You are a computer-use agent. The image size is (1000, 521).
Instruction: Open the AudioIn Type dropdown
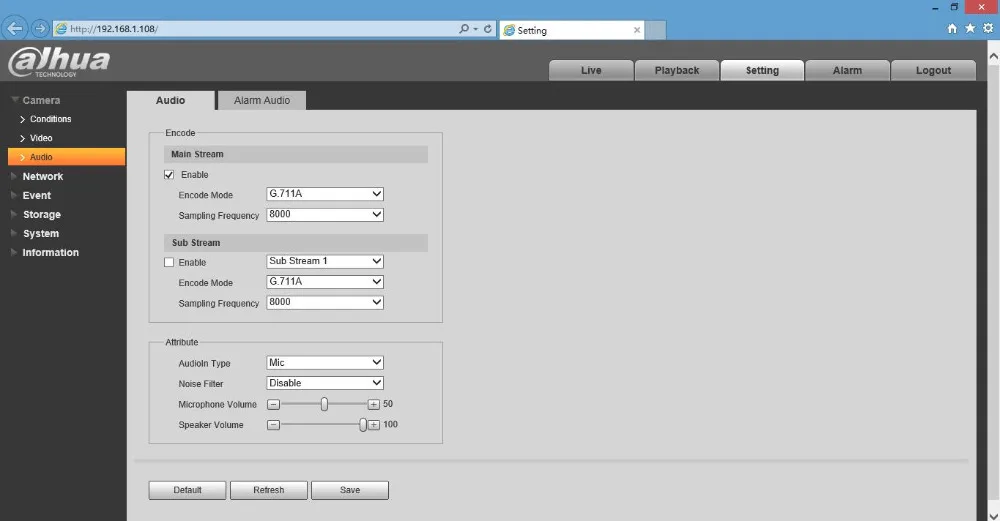pos(325,362)
